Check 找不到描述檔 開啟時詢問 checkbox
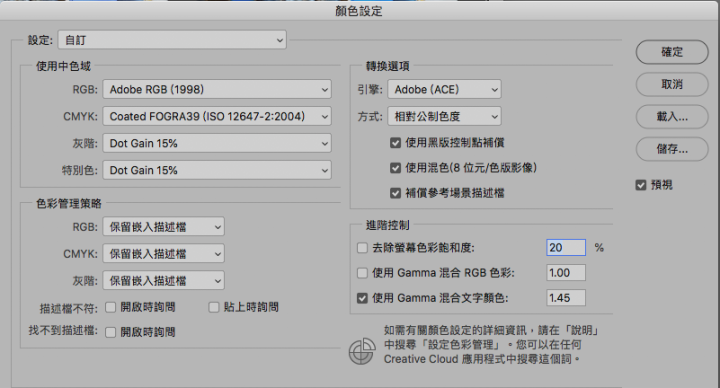The width and height of the screenshot is (720, 388). pos(110,332)
